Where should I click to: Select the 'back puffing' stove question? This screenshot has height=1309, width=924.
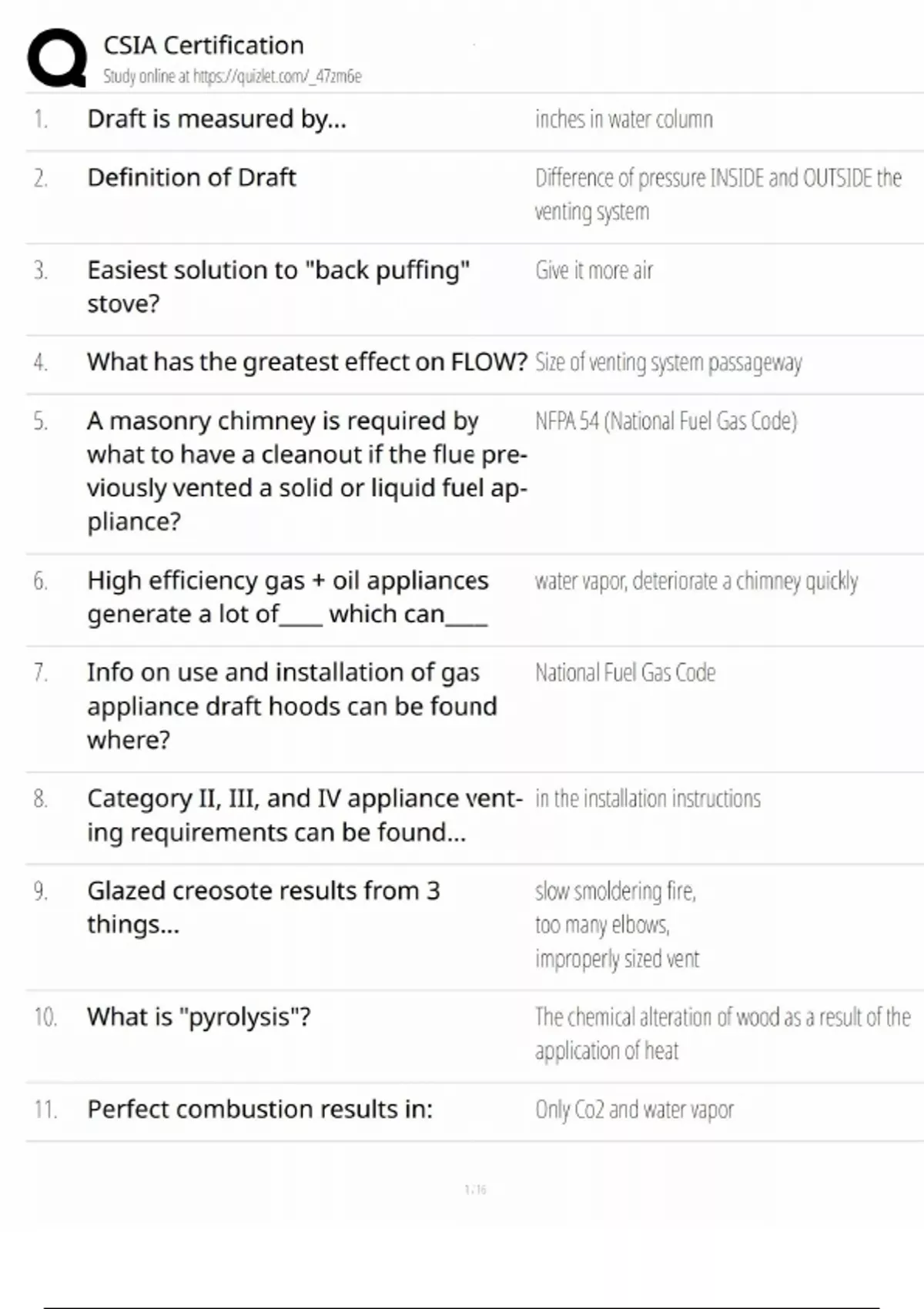(279, 286)
